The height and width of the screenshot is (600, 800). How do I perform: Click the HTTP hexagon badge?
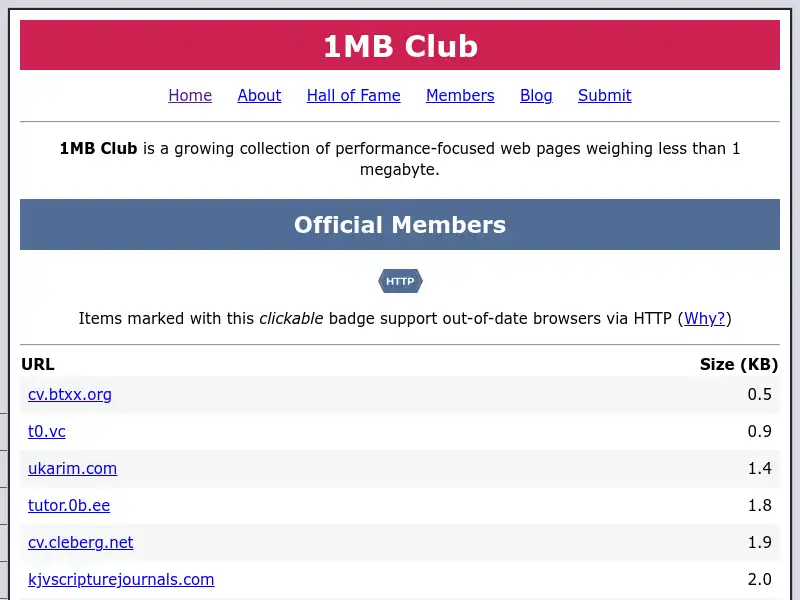click(x=400, y=281)
